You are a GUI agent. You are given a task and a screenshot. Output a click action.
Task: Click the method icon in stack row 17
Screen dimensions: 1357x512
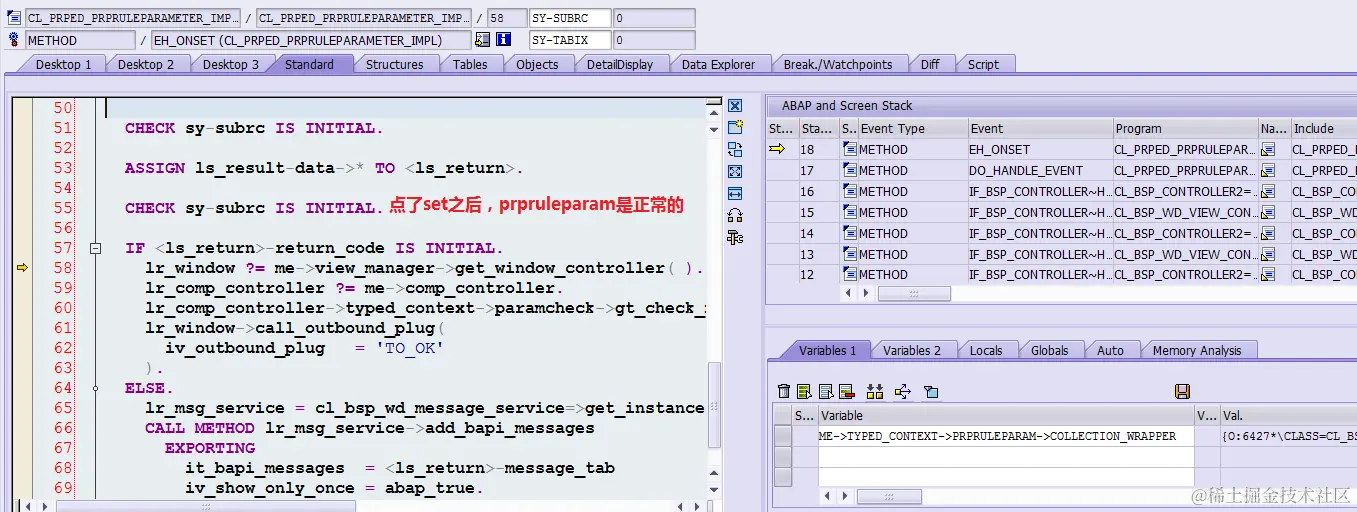click(x=850, y=171)
